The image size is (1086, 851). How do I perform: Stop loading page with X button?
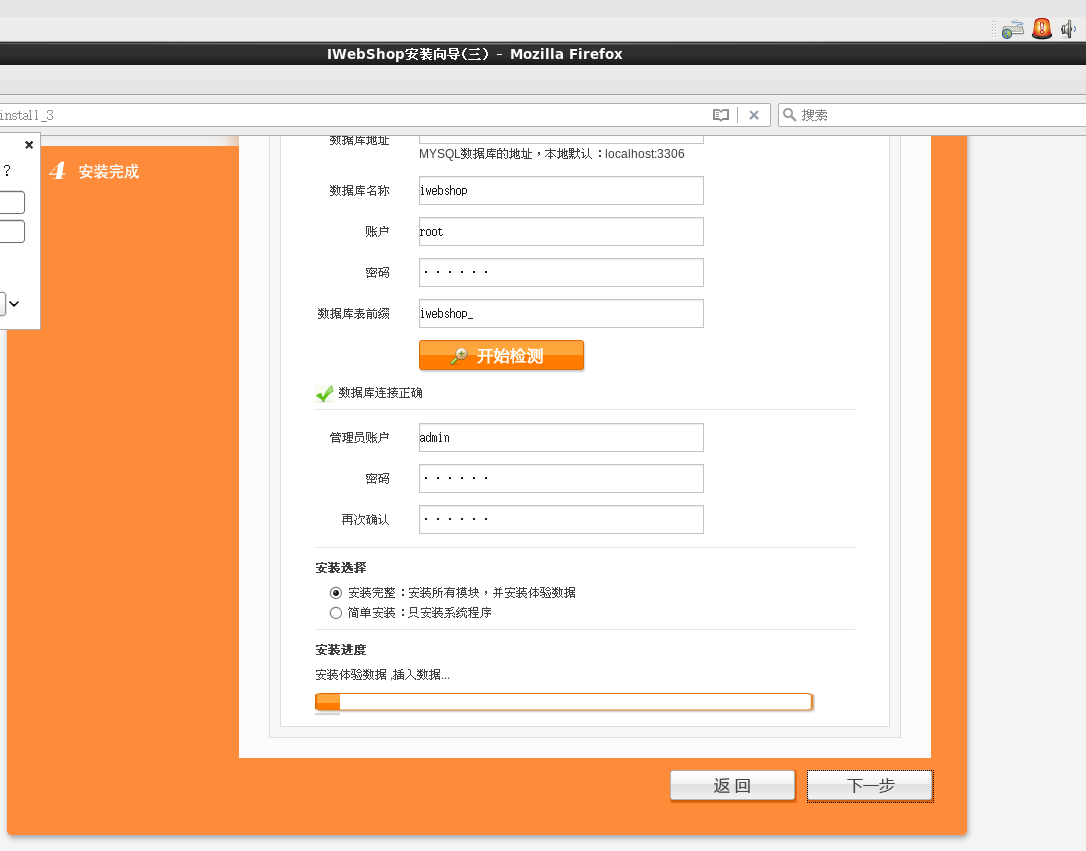pyautogui.click(x=754, y=115)
